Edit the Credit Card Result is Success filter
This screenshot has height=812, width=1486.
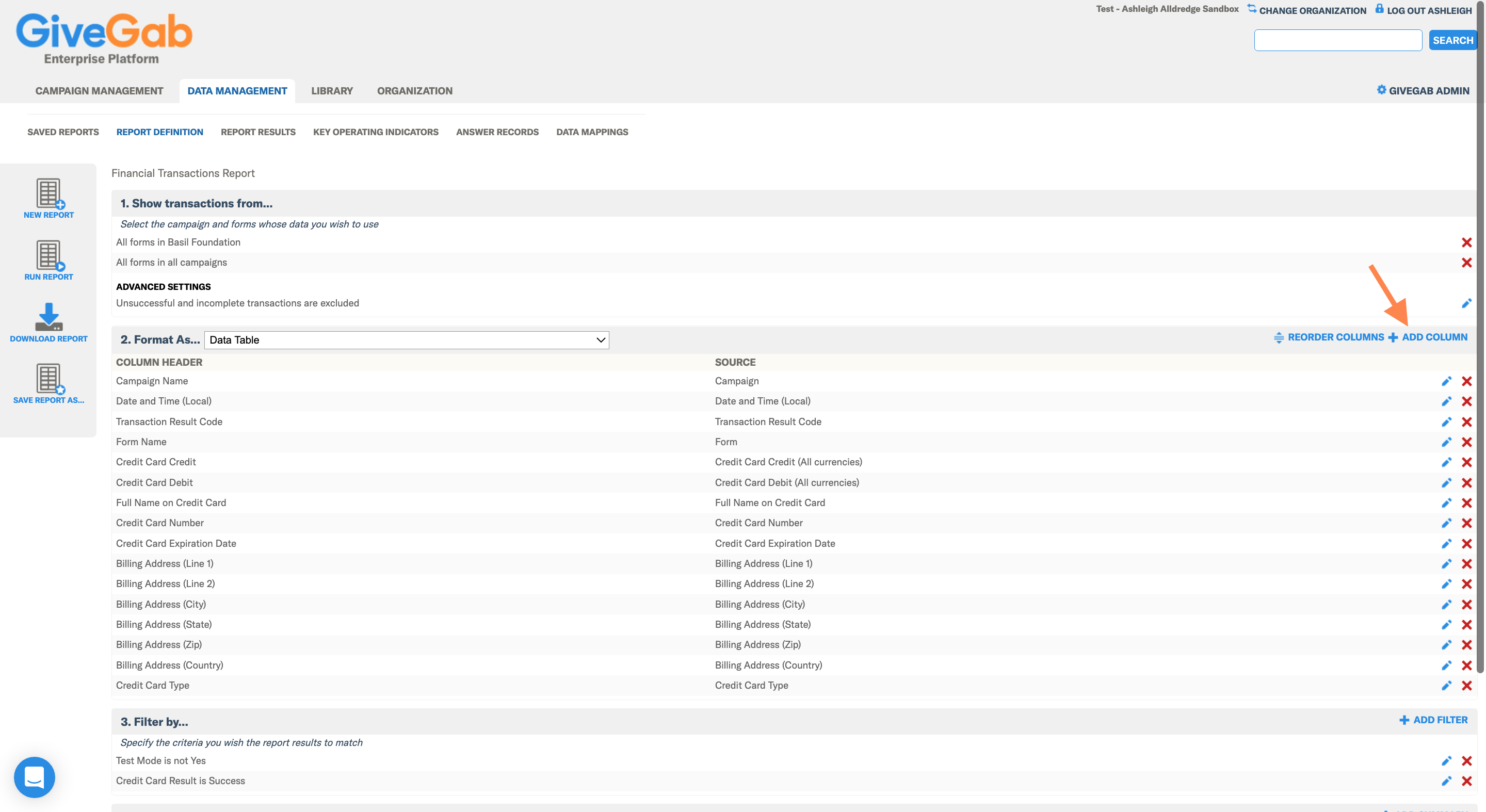pyautogui.click(x=1446, y=781)
